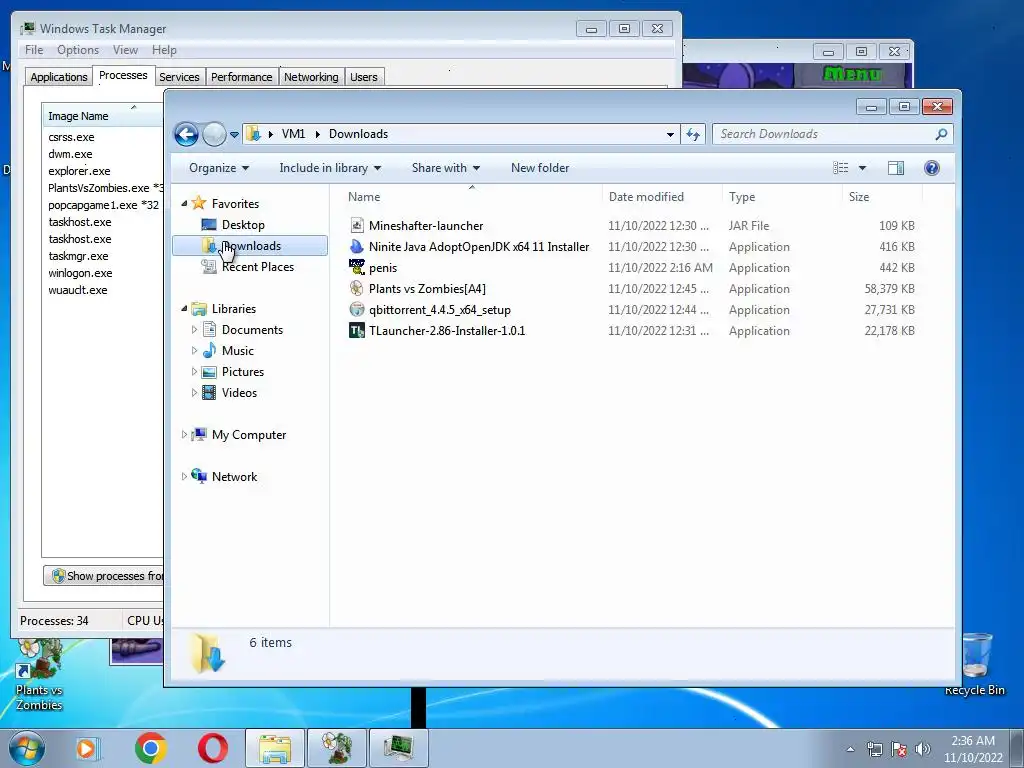Toggle the preview pane
This screenshot has width=1024, height=768.
[x=896, y=168]
